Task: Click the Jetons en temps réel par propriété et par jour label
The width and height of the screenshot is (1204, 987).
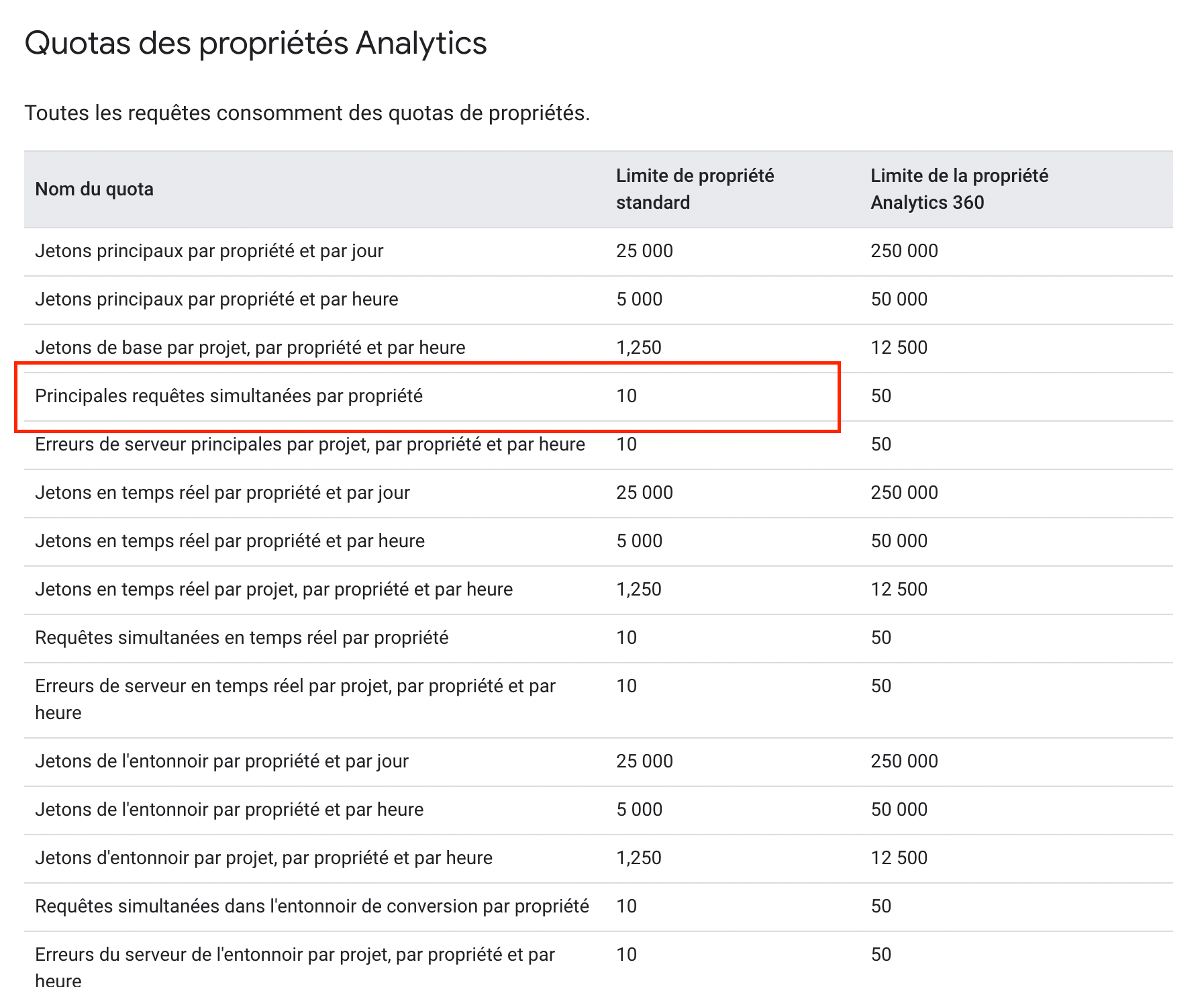Action: 222,493
